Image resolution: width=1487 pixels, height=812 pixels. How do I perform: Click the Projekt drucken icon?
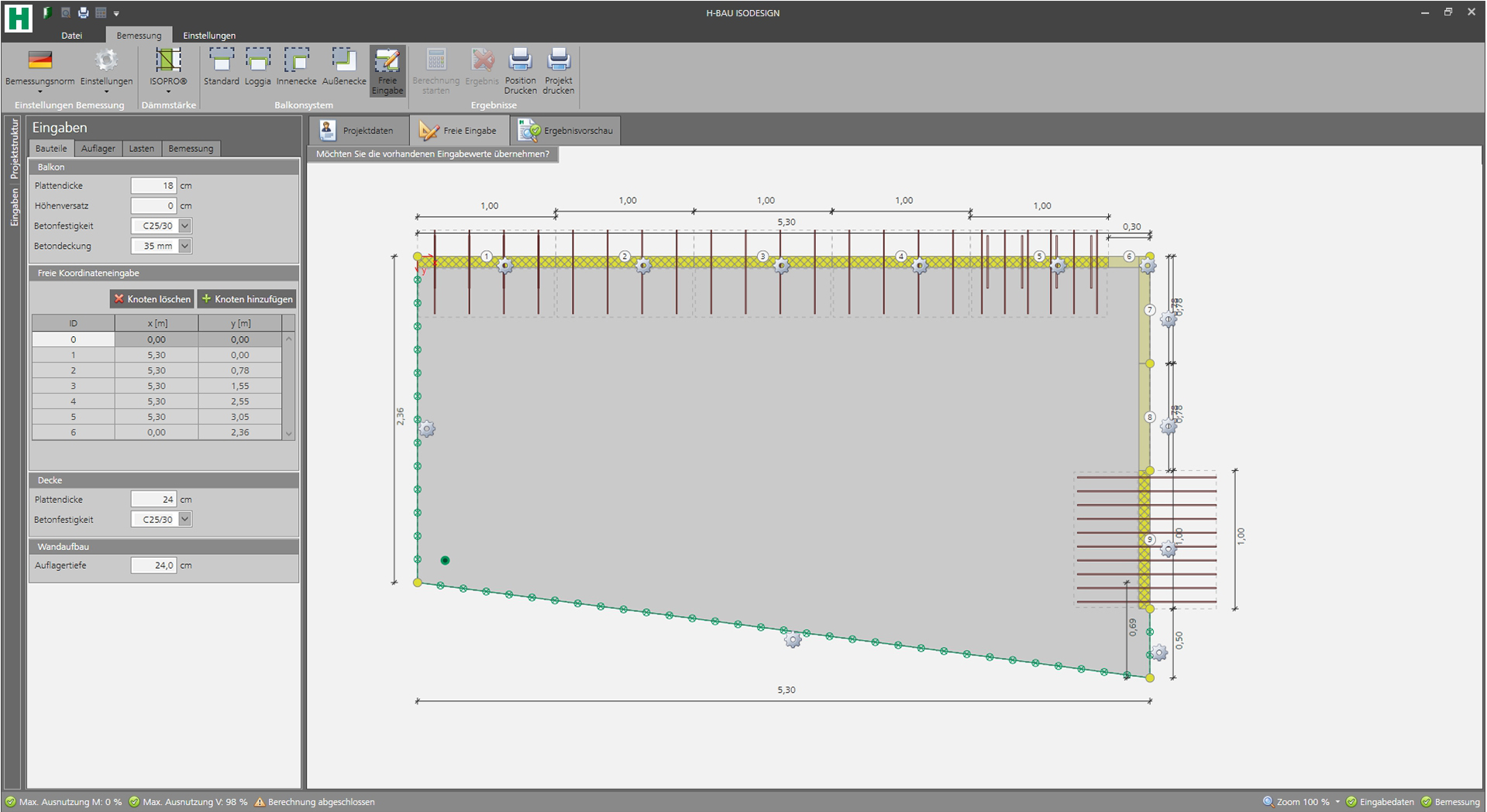[558, 71]
